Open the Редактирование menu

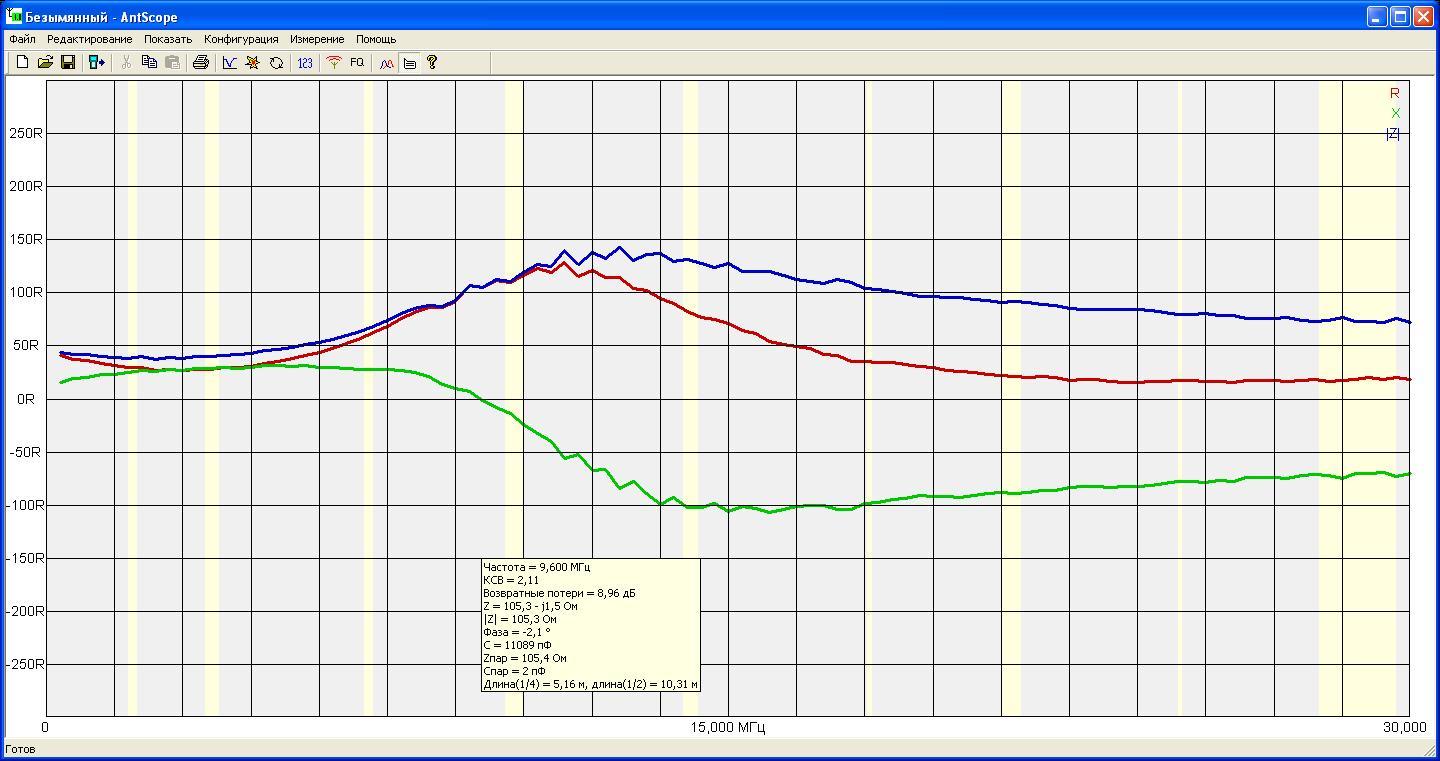click(x=89, y=39)
